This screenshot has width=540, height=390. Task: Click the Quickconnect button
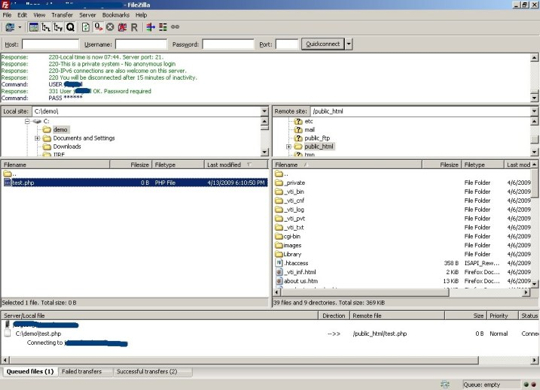(x=323, y=44)
